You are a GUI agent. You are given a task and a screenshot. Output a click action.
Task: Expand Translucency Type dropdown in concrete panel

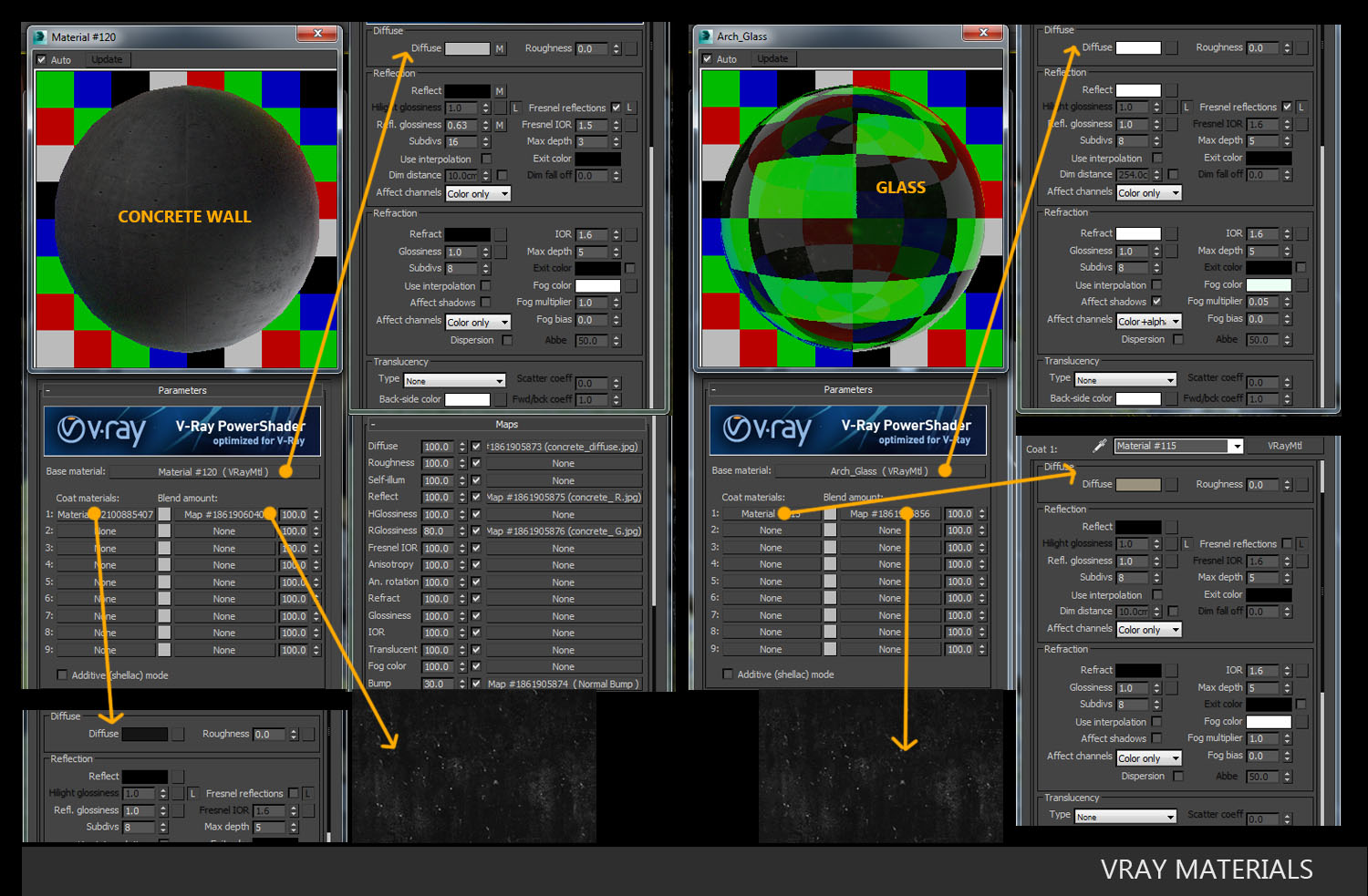454,381
